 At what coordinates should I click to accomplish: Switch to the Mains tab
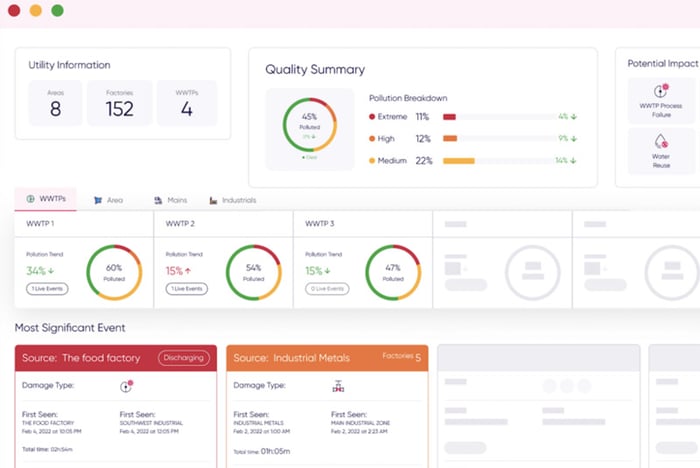[x=171, y=200]
